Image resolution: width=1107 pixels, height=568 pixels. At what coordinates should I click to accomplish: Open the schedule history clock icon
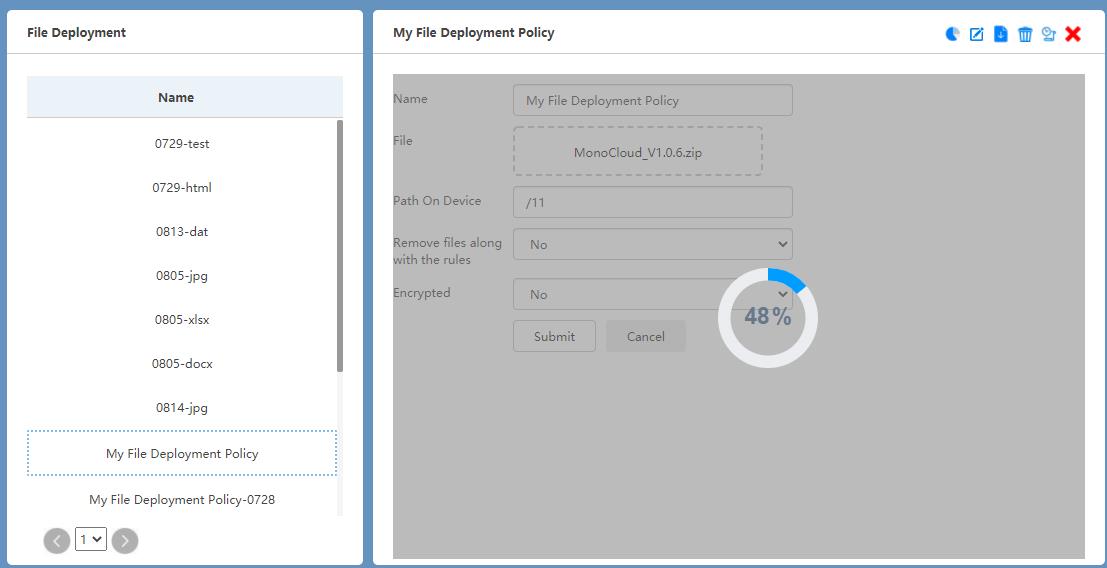[x=1049, y=34]
